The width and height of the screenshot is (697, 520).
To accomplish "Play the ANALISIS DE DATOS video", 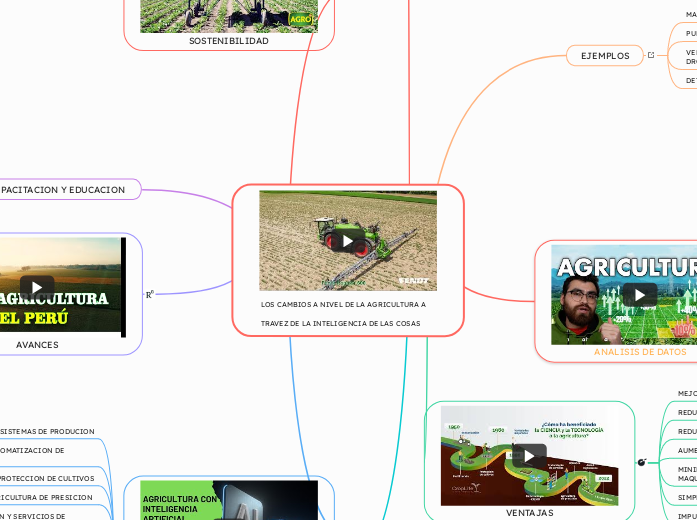I will [x=640, y=295].
